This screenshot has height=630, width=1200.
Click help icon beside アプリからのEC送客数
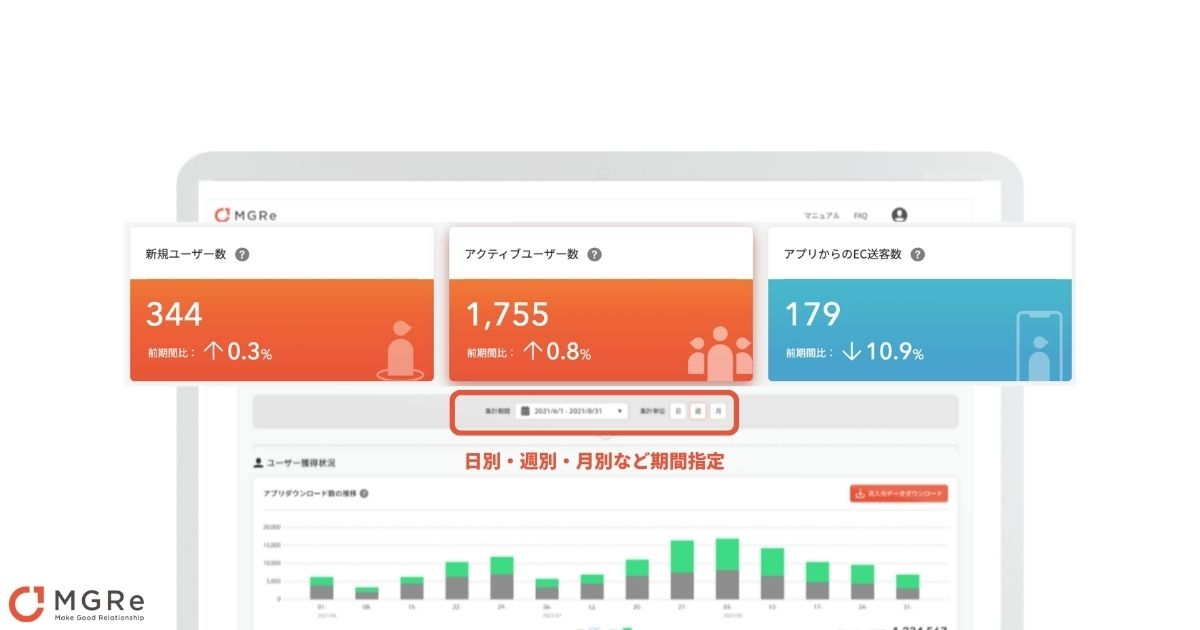pyautogui.click(x=917, y=255)
